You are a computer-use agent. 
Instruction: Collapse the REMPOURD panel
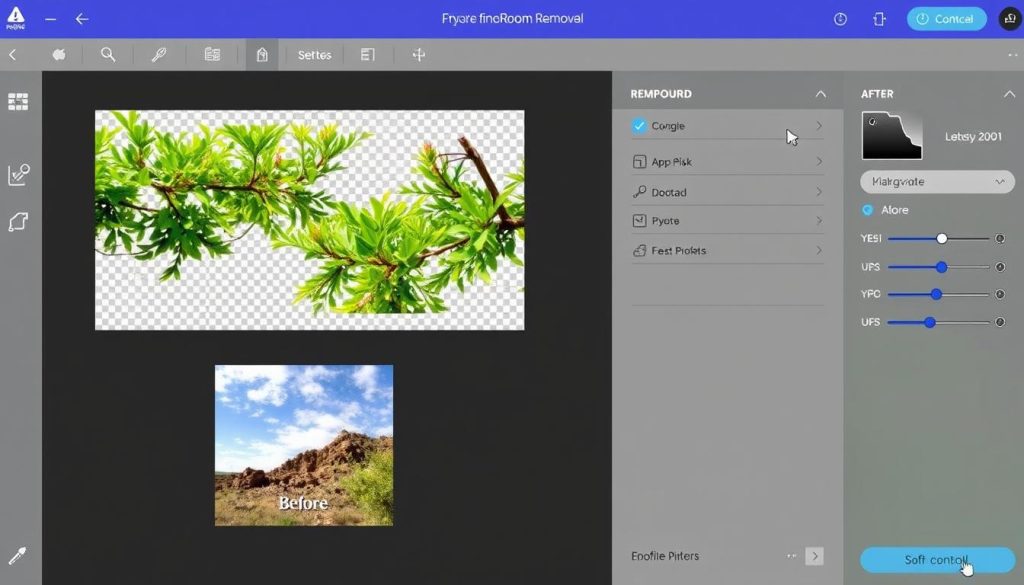click(820, 94)
